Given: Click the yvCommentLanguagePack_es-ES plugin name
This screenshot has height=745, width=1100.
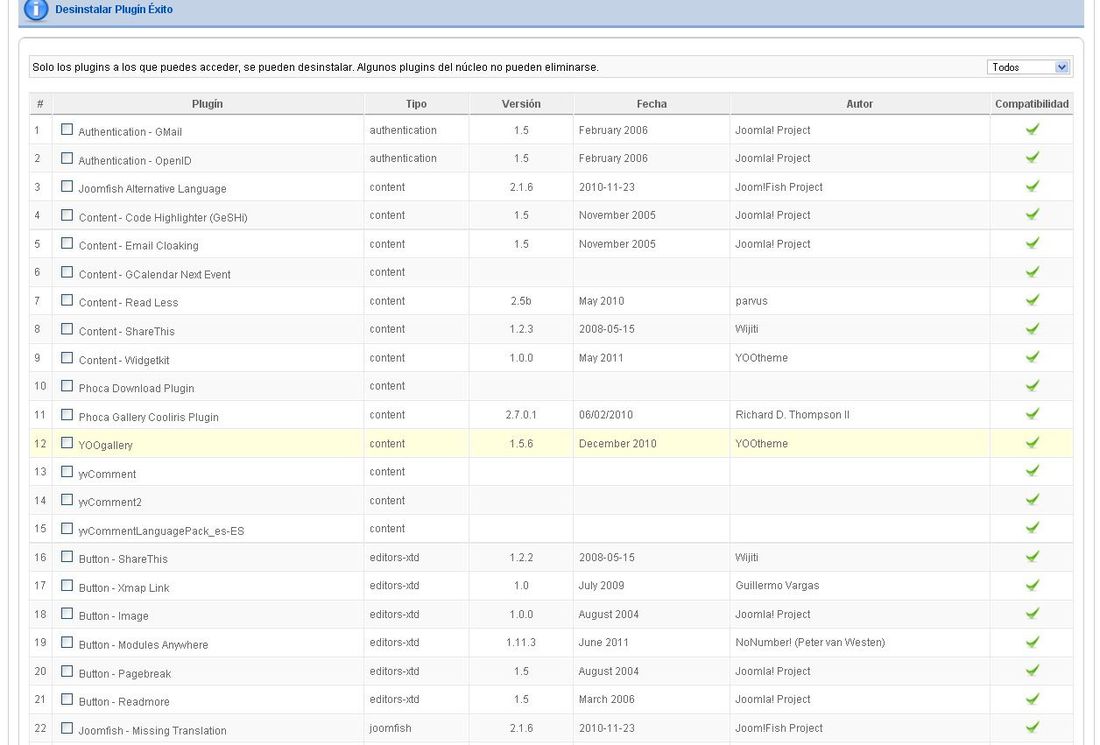Looking at the screenshot, I should [161, 531].
